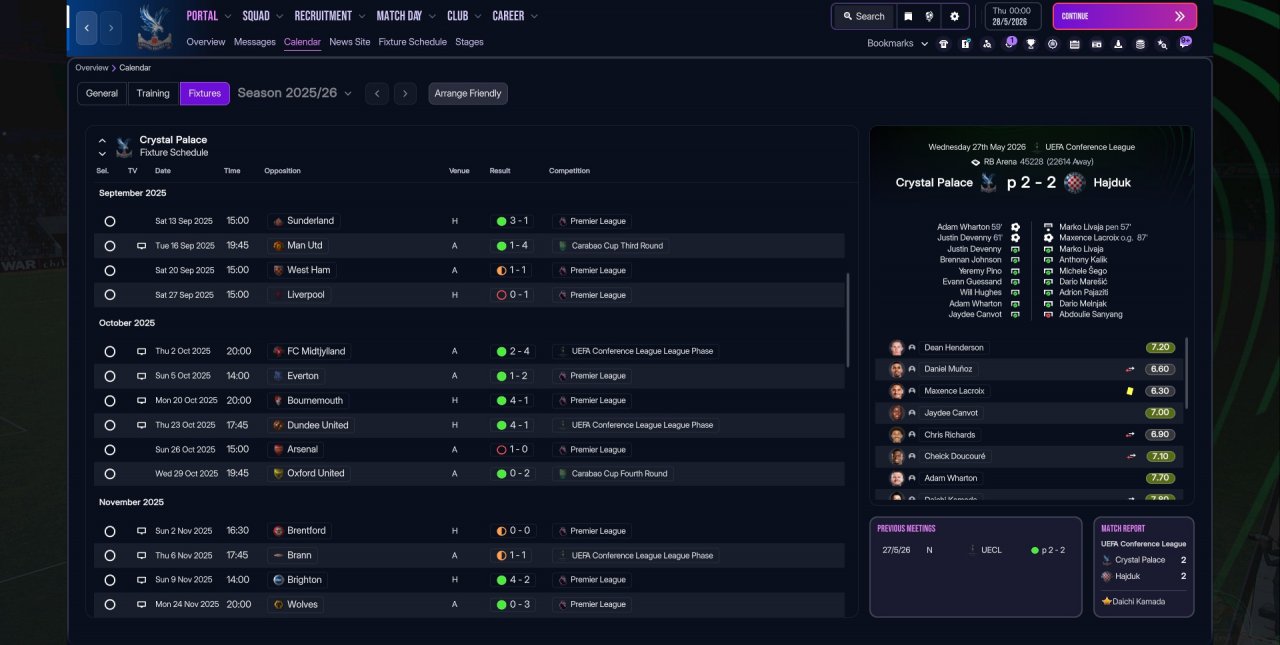Open the scouting network bookmark icon
The height and width of the screenshot is (645, 1280).
click(x=987, y=44)
